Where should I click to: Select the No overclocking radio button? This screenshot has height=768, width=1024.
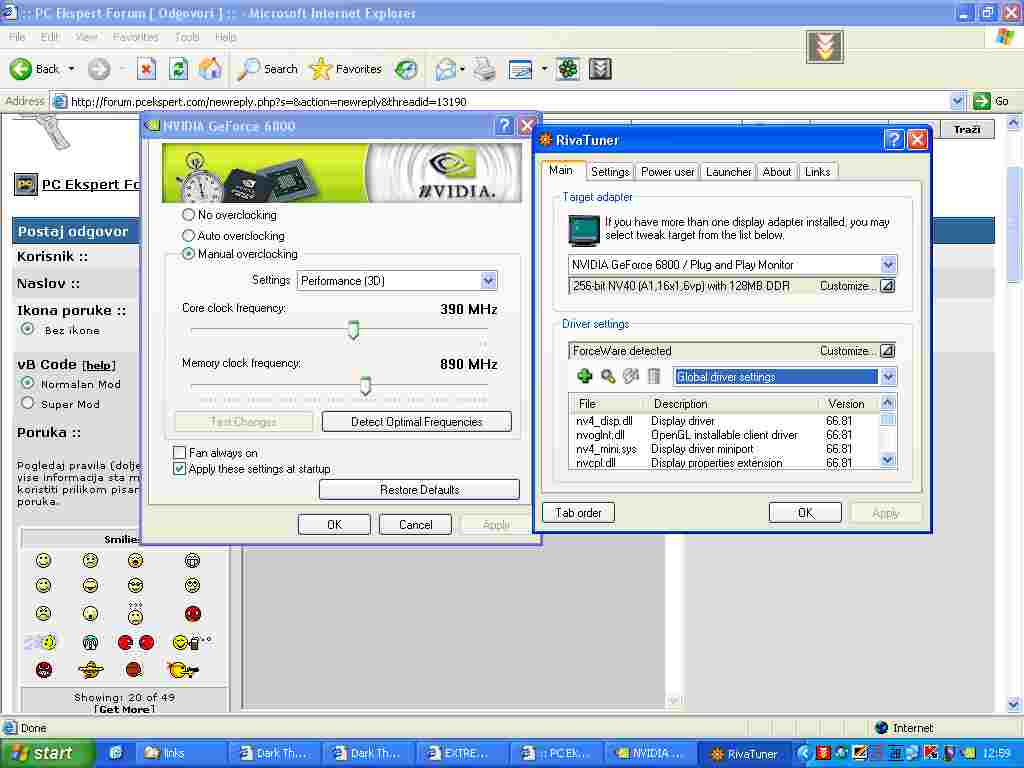tap(188, 215)
